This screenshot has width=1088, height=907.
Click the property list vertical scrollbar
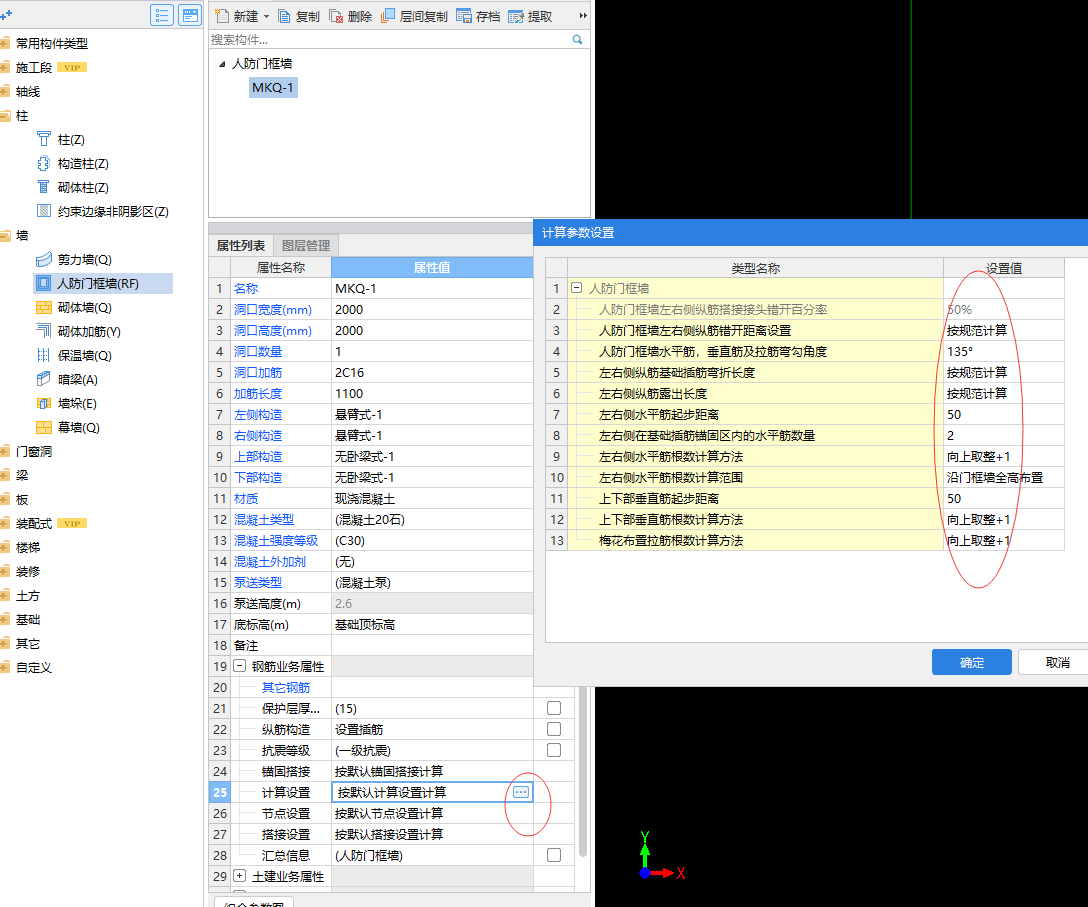(x=583, y=770)
